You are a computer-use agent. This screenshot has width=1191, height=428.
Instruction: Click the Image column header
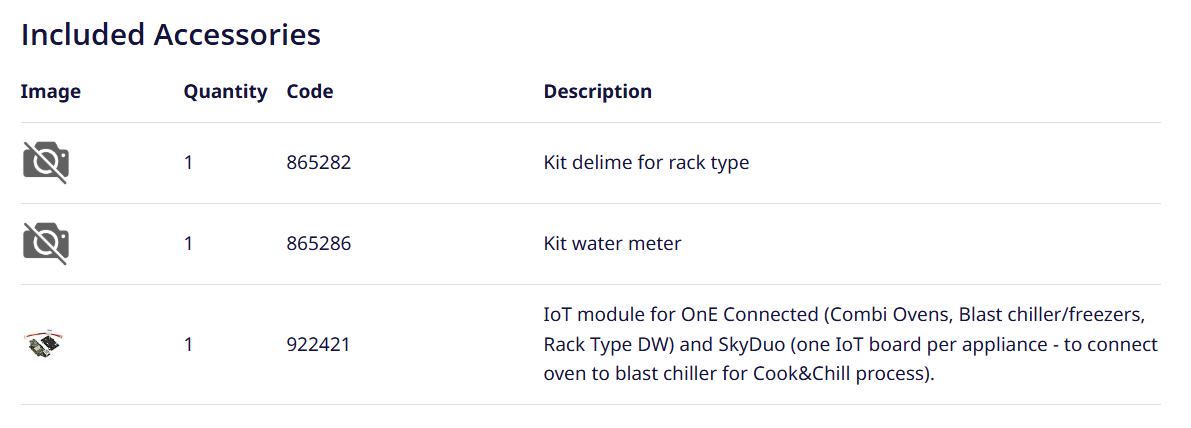(50, 92)
